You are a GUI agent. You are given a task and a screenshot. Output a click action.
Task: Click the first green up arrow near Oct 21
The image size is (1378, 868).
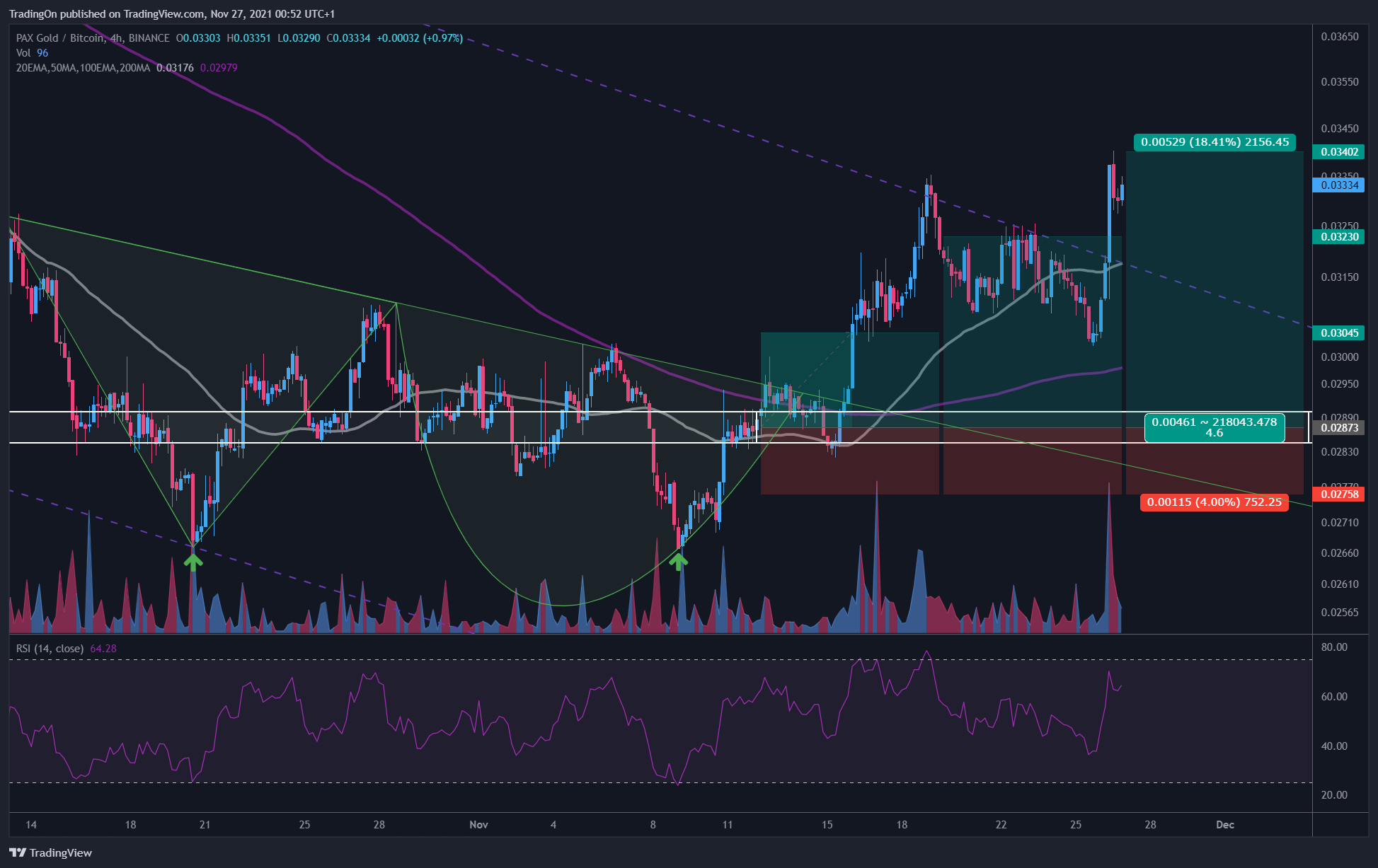coord(193,562)
